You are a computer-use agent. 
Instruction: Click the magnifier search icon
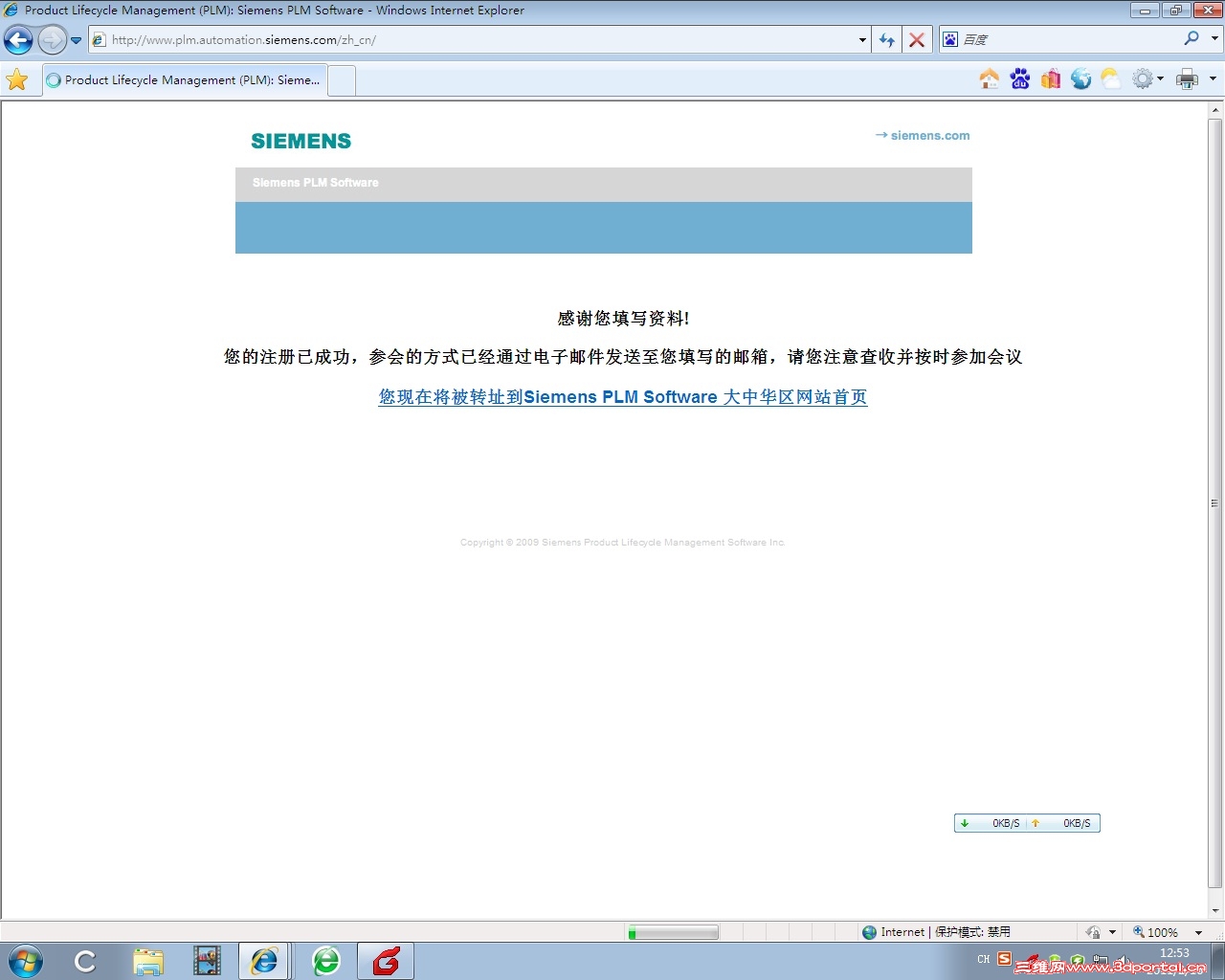[1192, 38]
